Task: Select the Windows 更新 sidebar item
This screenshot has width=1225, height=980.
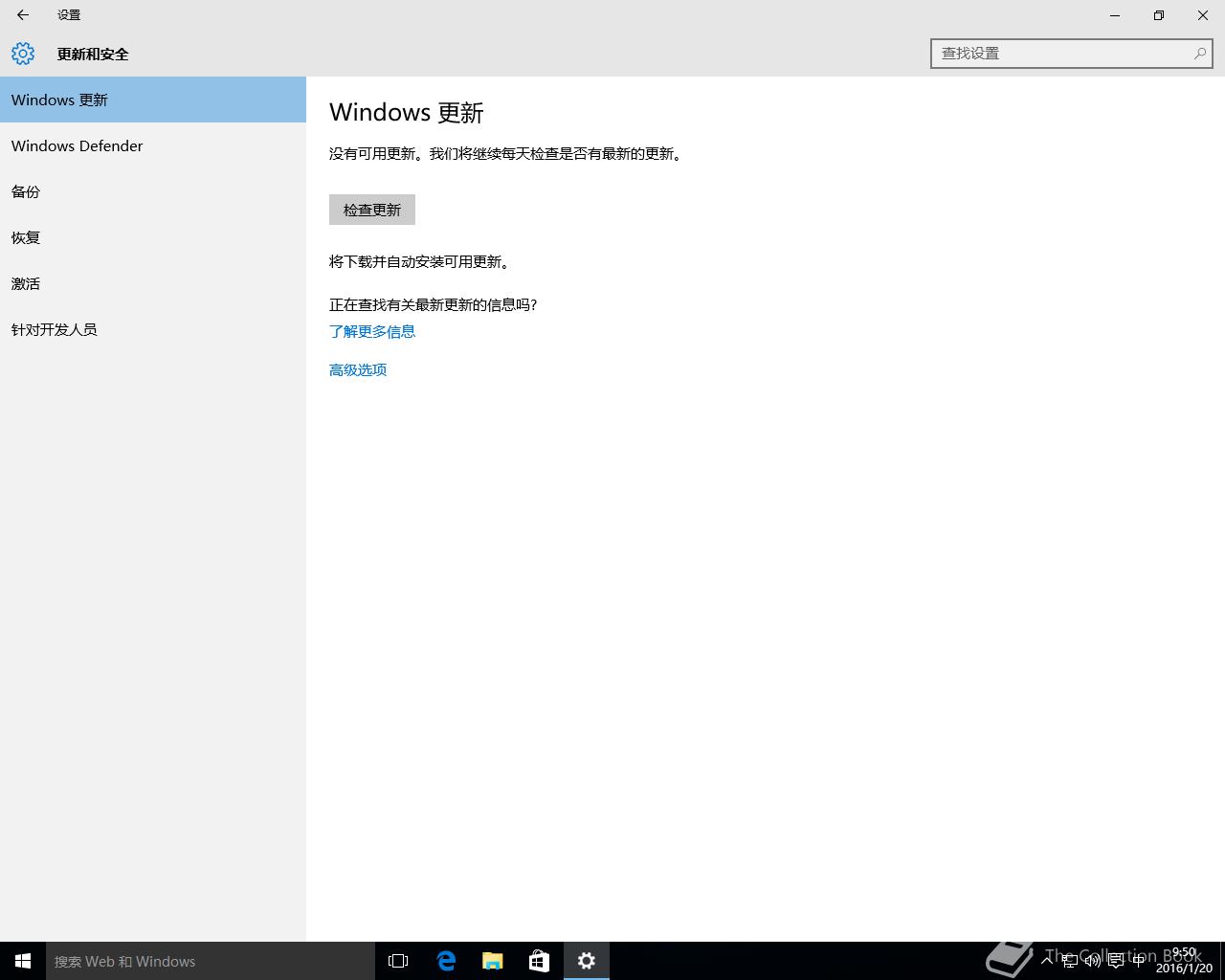Action: tap(153, 100)
